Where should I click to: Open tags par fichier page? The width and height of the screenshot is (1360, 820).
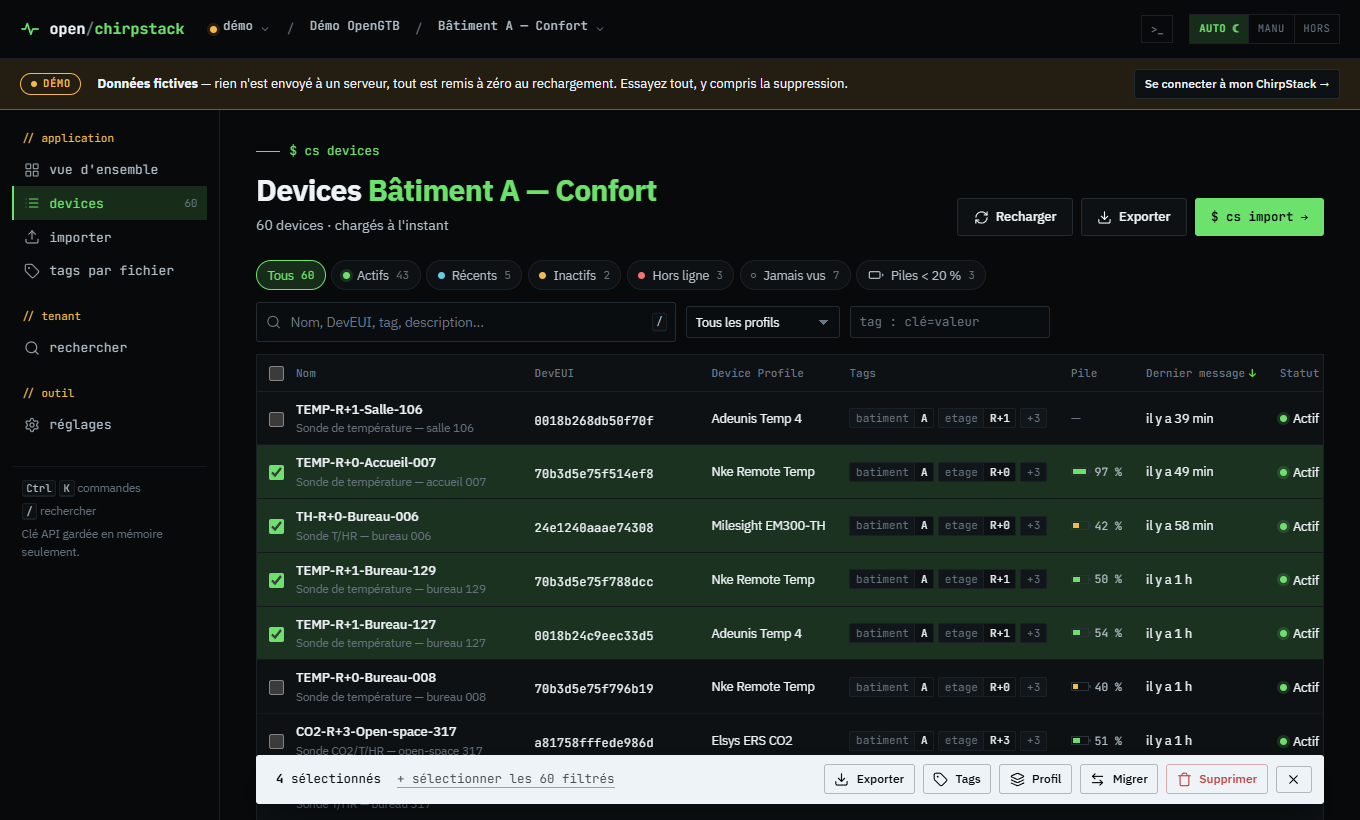(110, 271)
